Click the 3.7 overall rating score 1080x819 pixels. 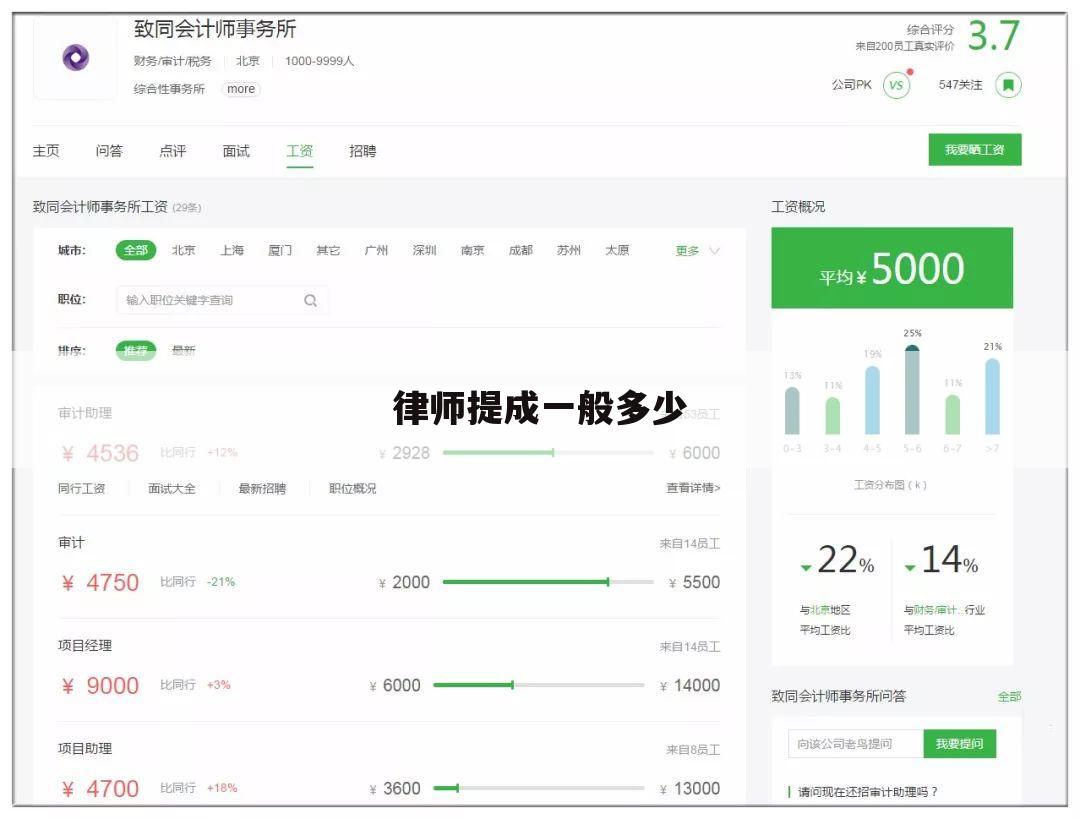pyautogui.click(x=993, y=35)
